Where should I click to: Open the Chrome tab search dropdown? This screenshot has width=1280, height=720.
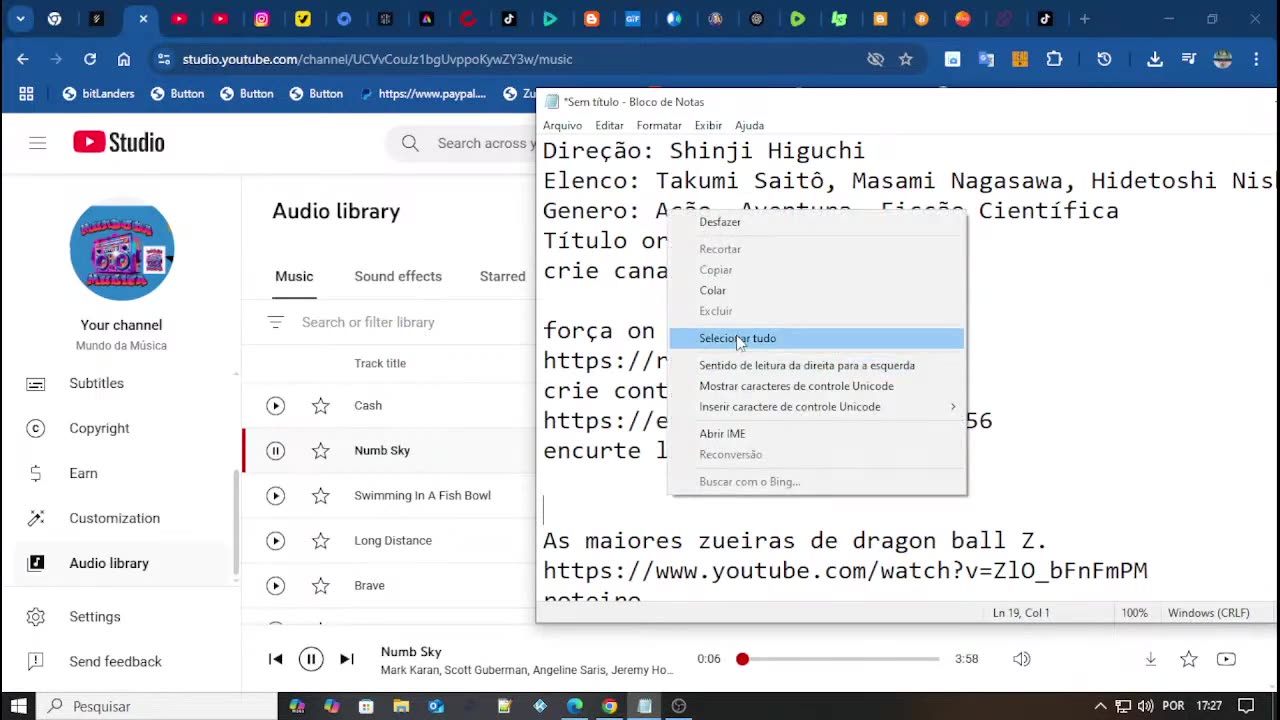click(20, 19)
